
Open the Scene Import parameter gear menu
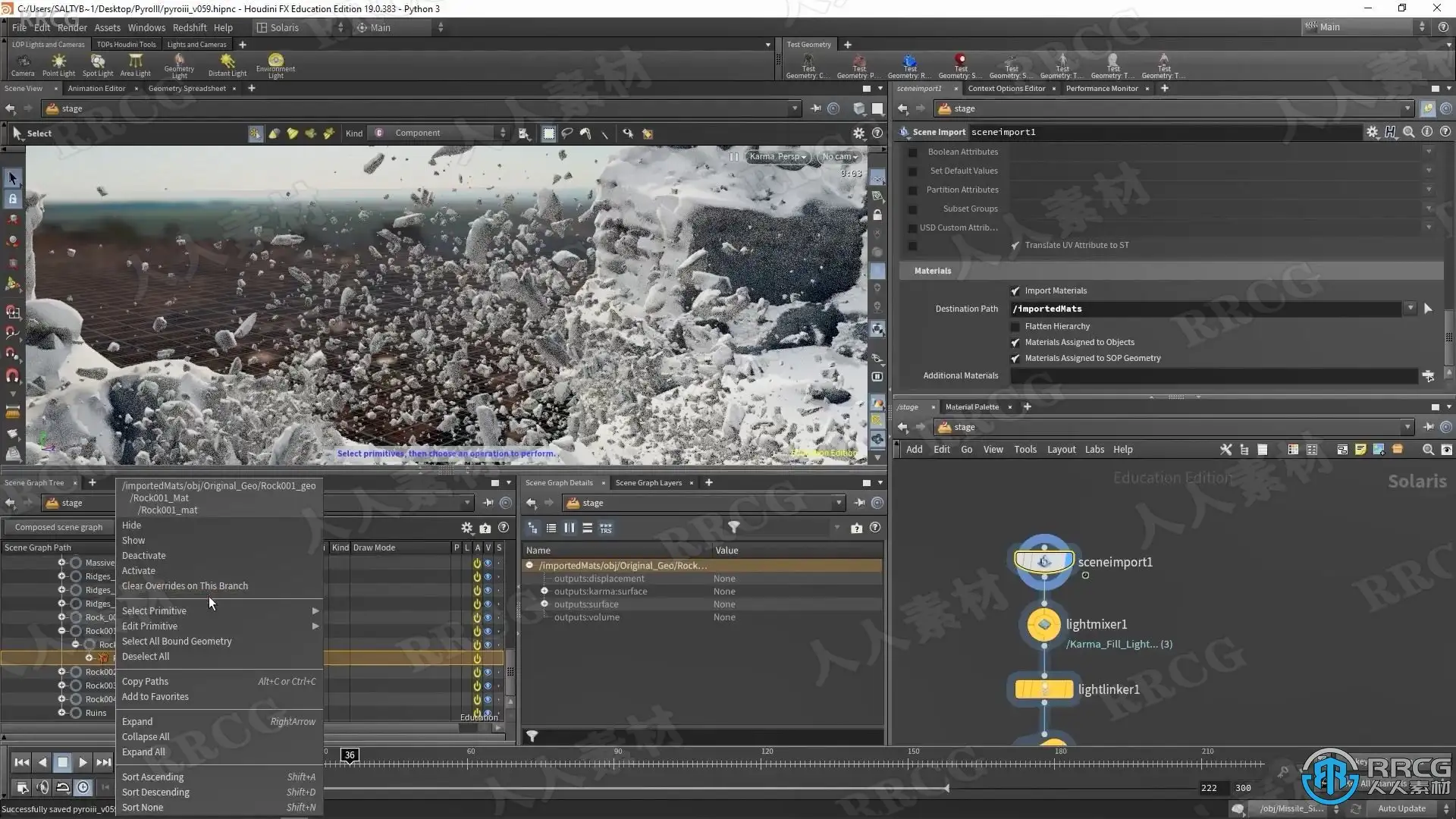coord(1372,132)
